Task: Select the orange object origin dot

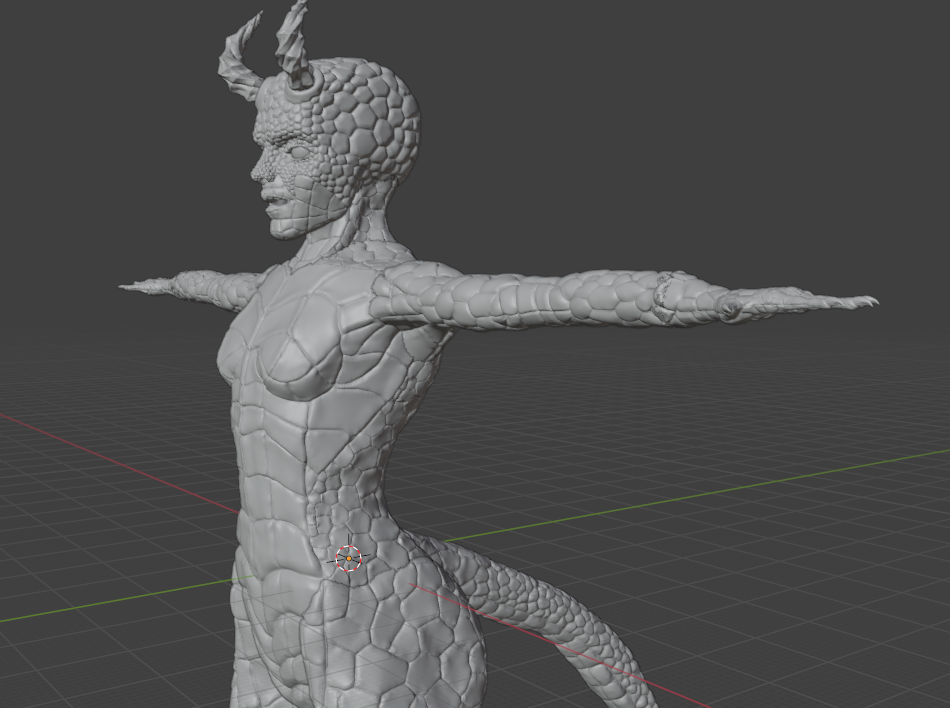Action: (349, 558)
